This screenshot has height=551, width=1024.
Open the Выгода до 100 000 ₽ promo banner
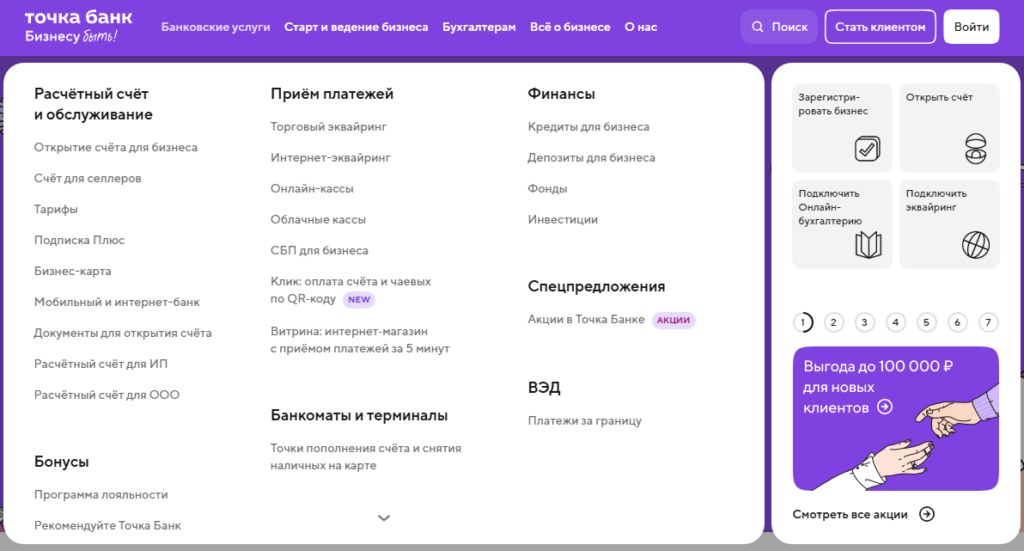(895, 418)
